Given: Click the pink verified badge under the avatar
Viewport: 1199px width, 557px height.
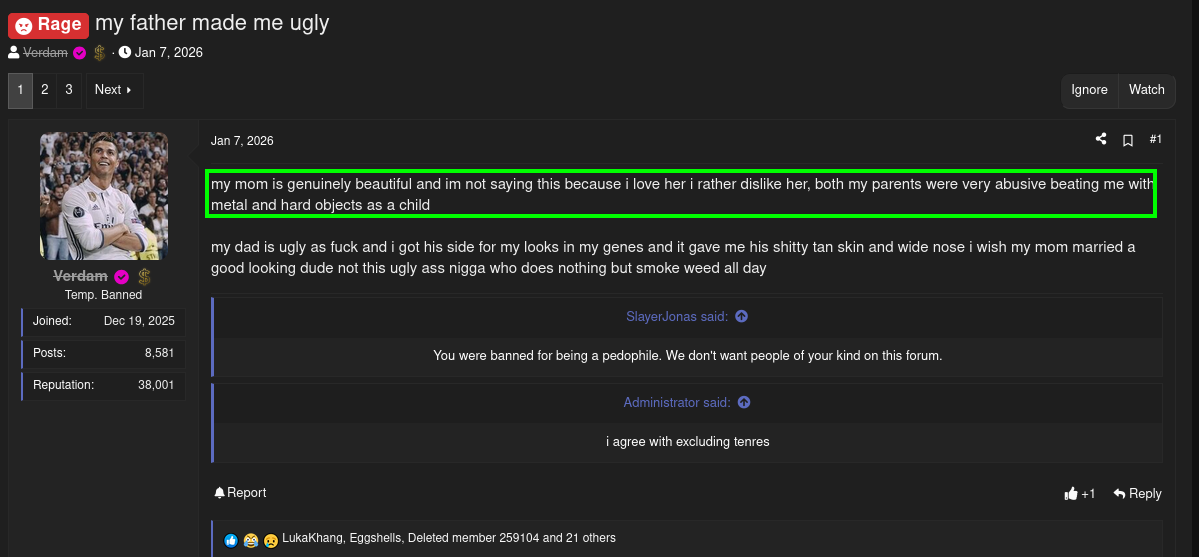Looking at the screenshot, I should (122, 277).
